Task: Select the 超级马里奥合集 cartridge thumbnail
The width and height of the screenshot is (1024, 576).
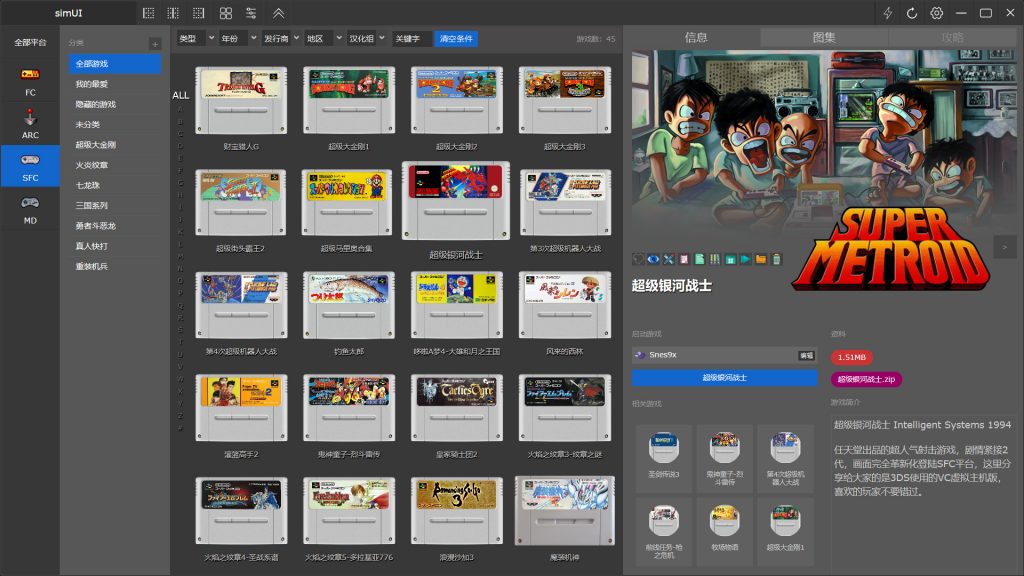Action: click(347, 203)
